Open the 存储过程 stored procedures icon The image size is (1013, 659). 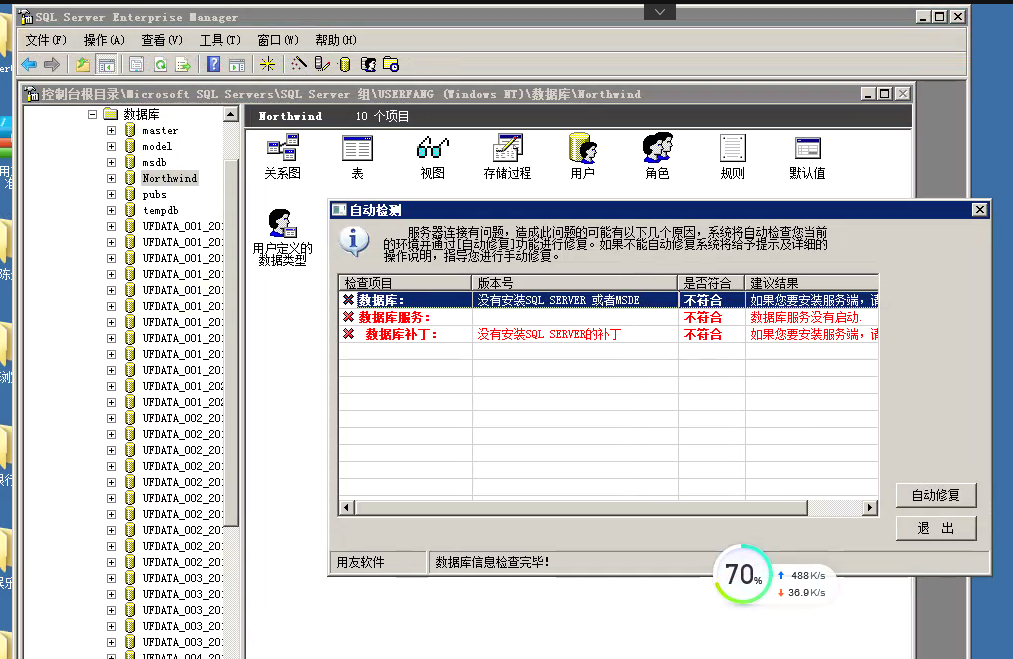507,156
